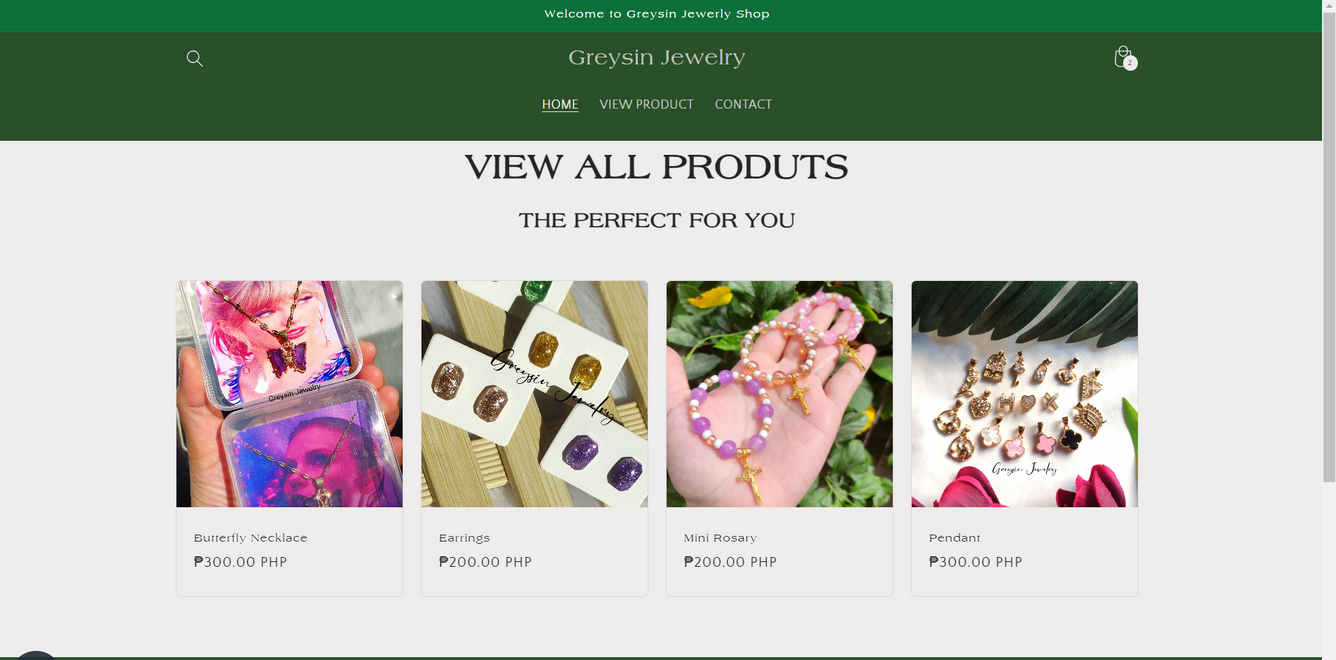Click the Butterfly Necklace title link

[x=251, y=538]
